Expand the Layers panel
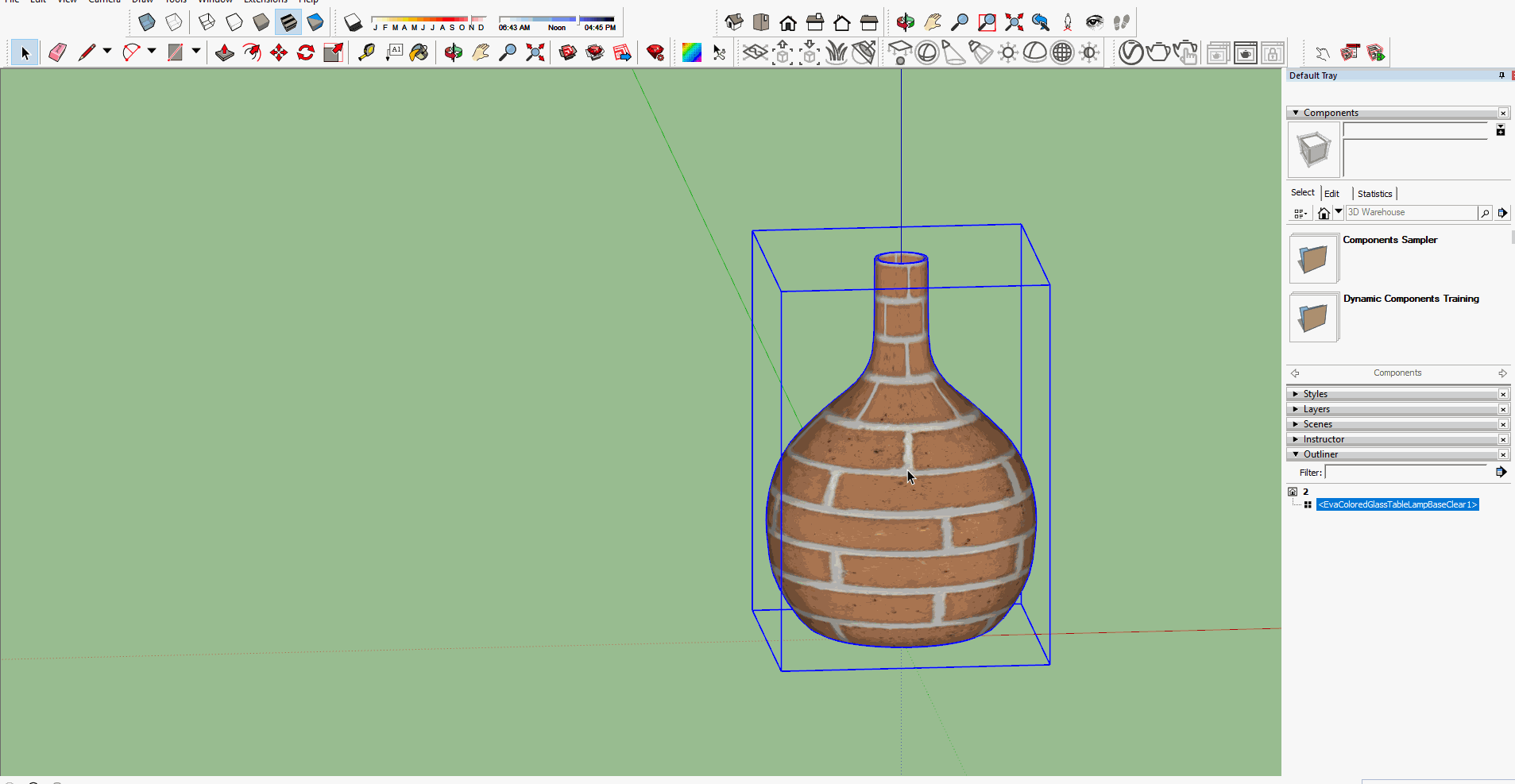Image resolution: width=1515 pixels, height=784 pixels. [x=1316, y=409]
